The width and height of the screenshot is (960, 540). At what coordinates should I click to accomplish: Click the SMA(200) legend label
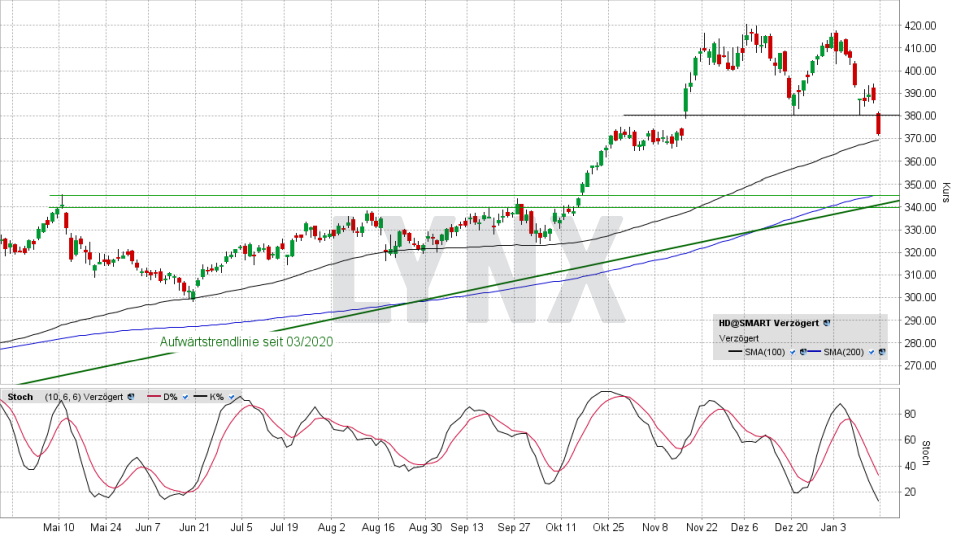[844, 352]
